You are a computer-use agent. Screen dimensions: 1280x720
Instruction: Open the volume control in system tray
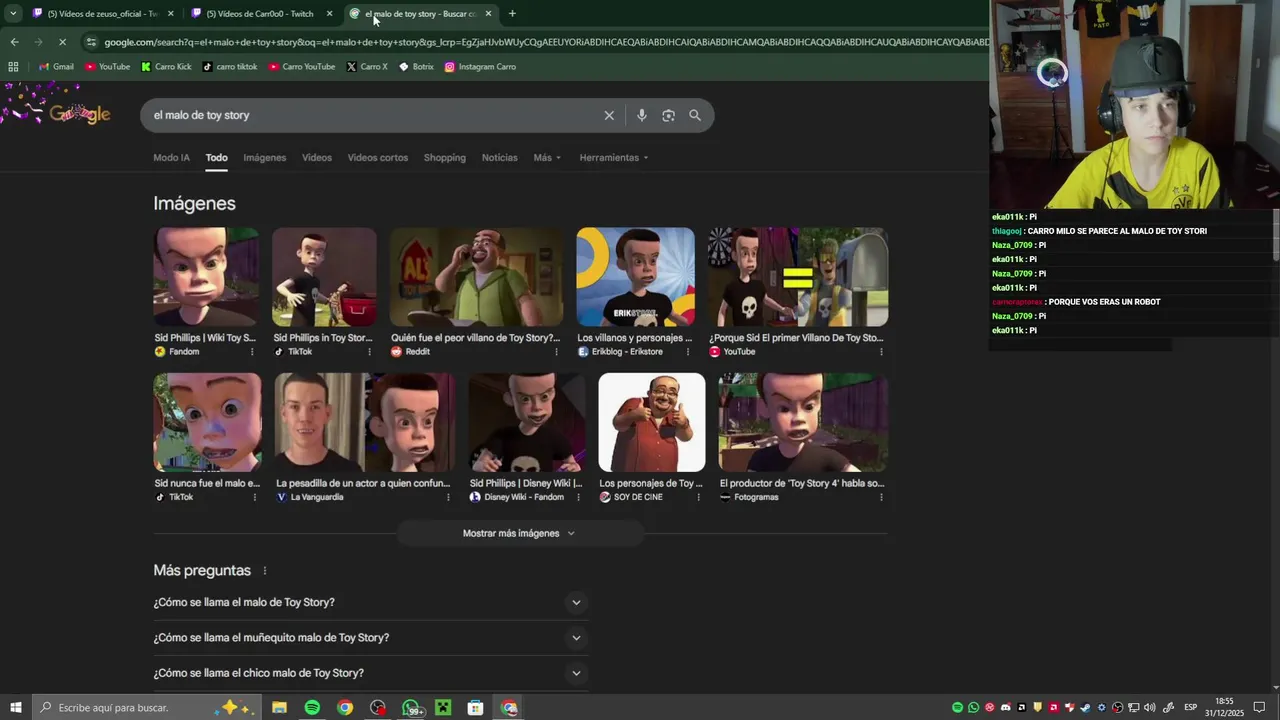pos(1149,708)
